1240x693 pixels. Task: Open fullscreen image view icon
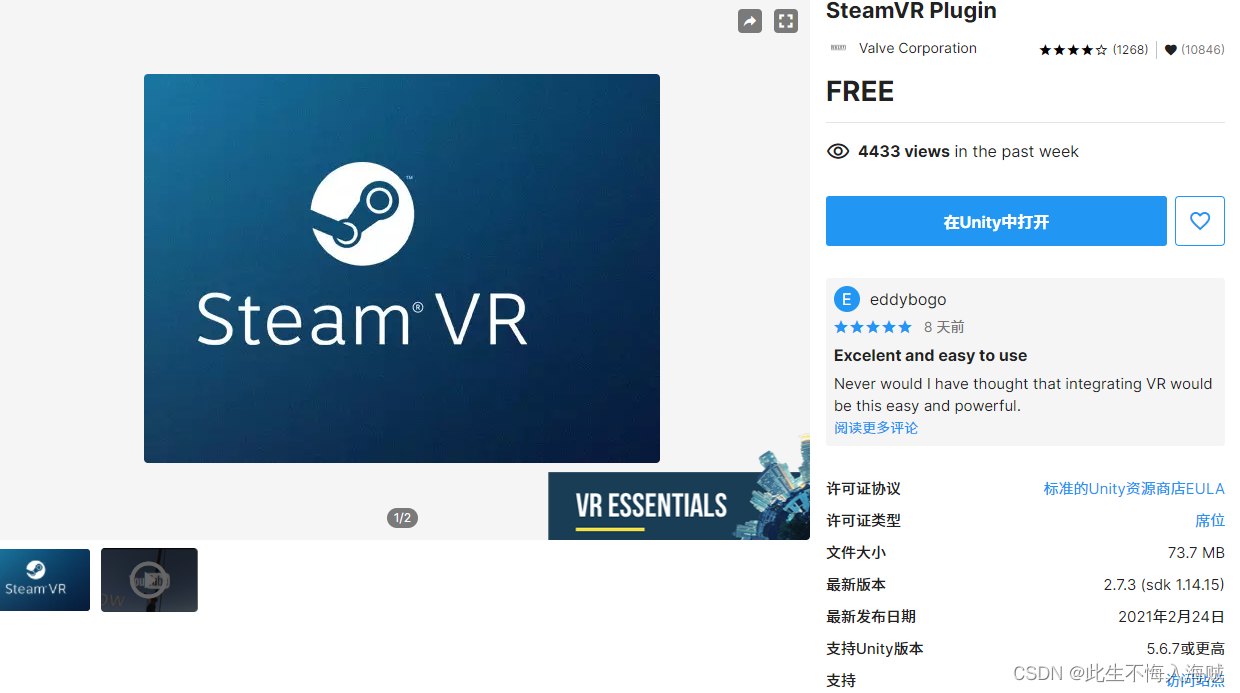tap(786, 21)
